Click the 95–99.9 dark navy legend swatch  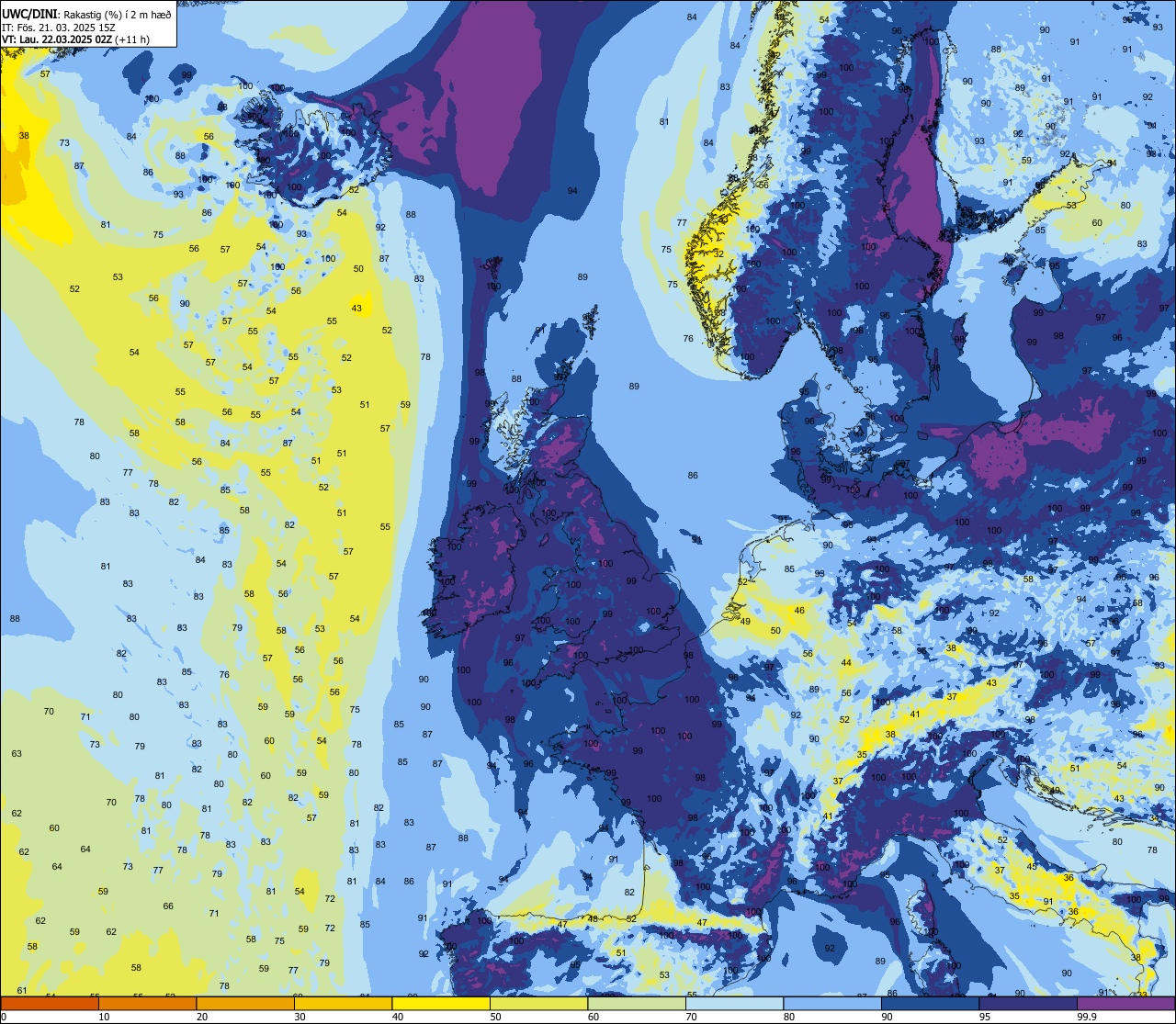pos(1028,1003)
